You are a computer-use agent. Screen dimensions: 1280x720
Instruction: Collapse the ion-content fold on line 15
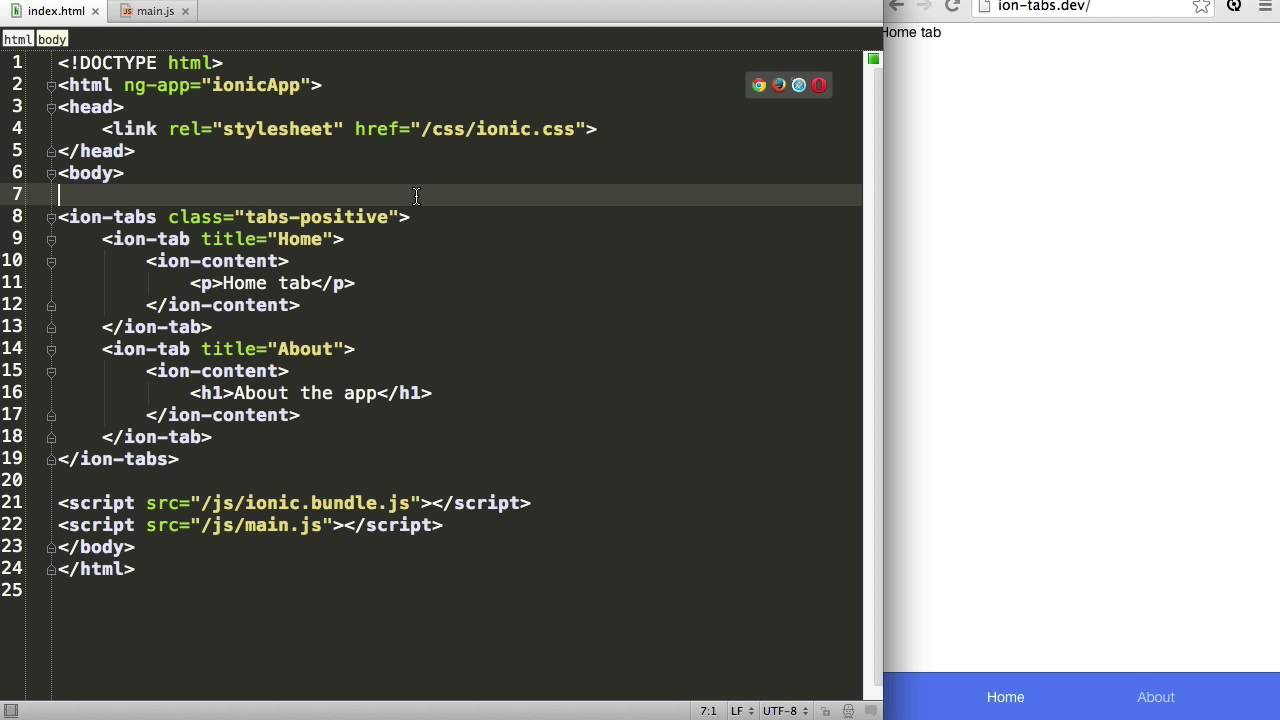50,371
